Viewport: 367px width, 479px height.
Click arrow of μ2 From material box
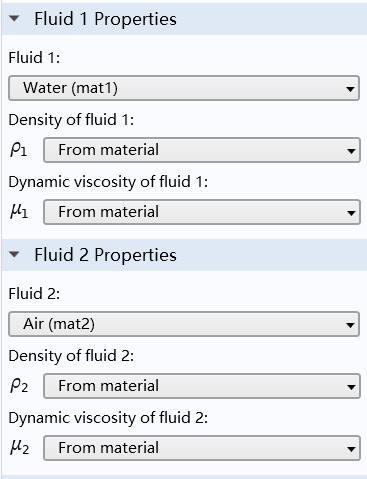click(351, 449)
